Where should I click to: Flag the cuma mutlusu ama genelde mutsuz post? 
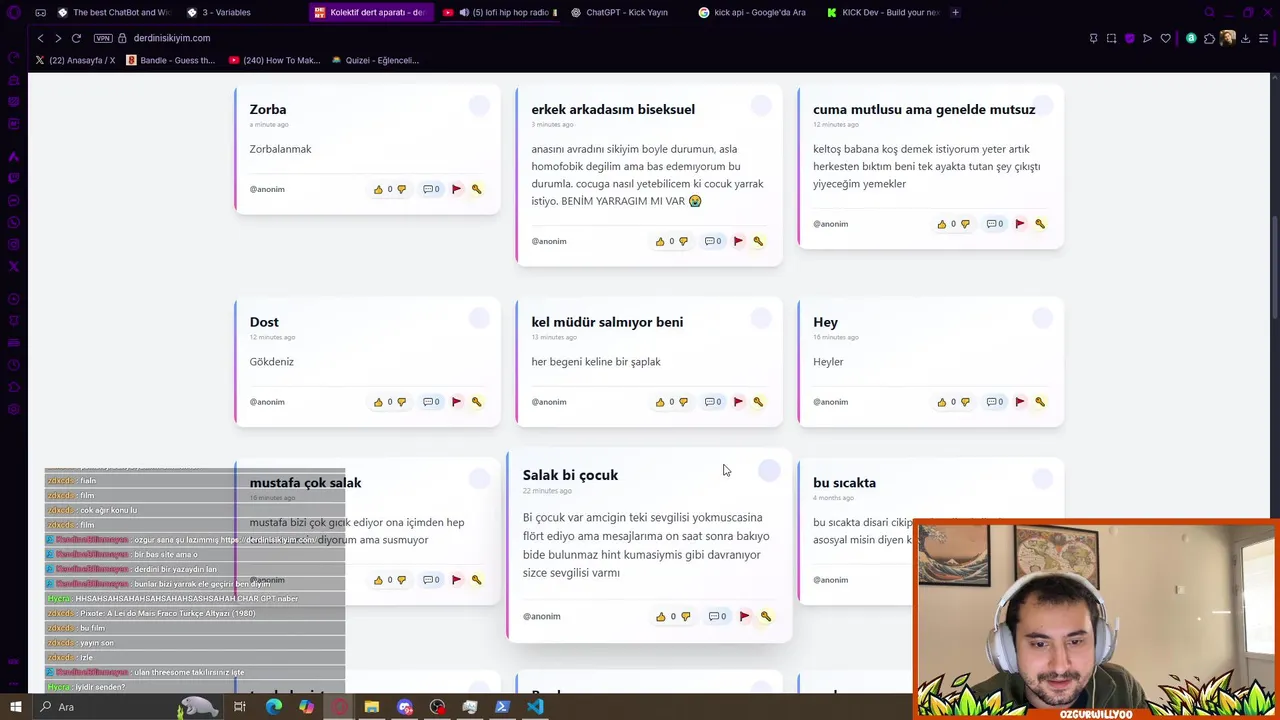coord(1020,224)
